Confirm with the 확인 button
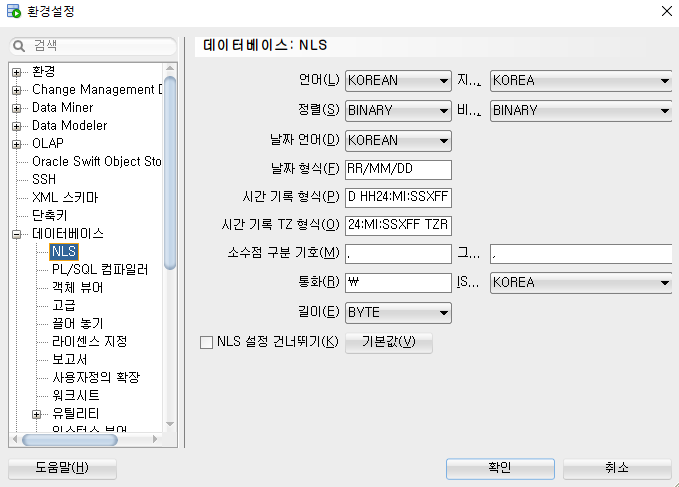The width and height of the screenshot is (679, 487). coord(500,469)
